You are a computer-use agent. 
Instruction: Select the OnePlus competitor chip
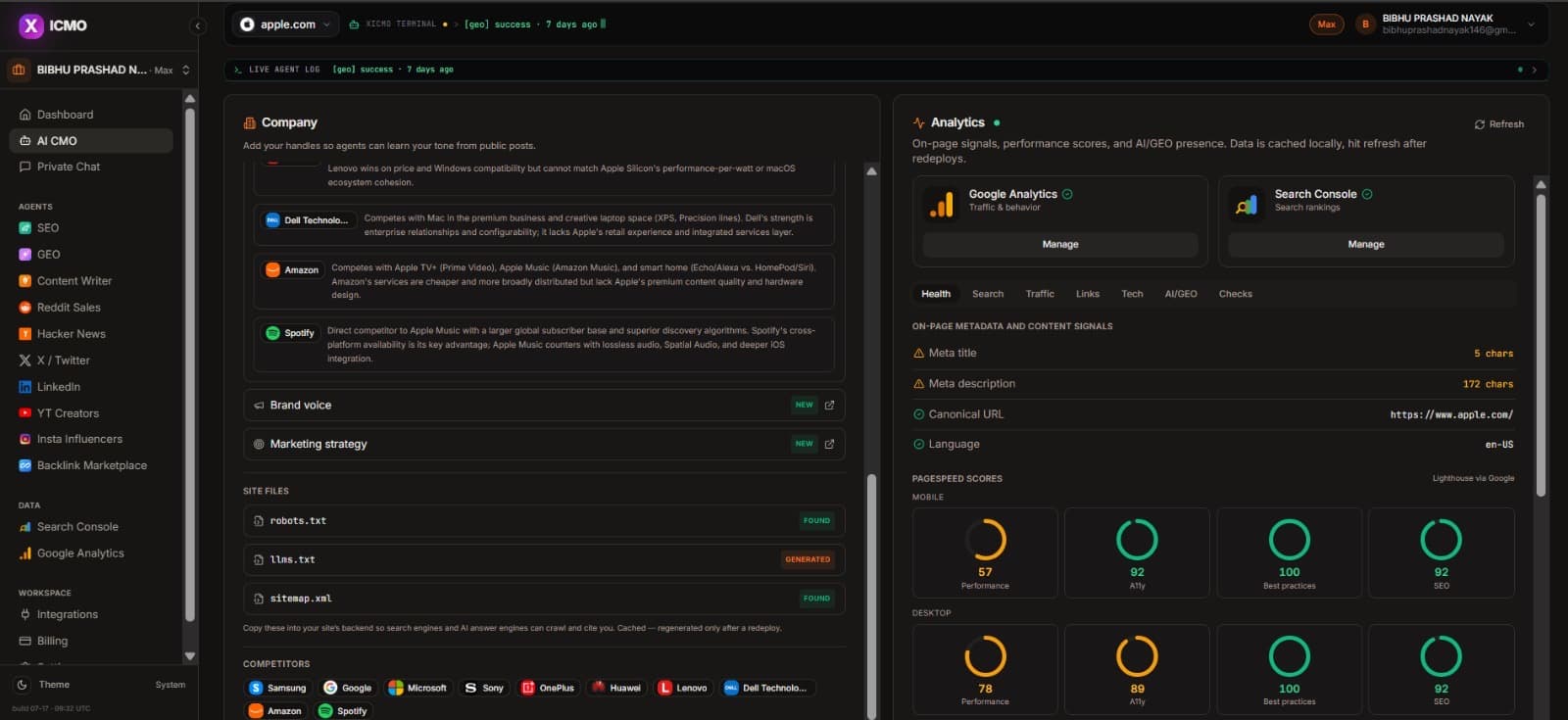548,688
